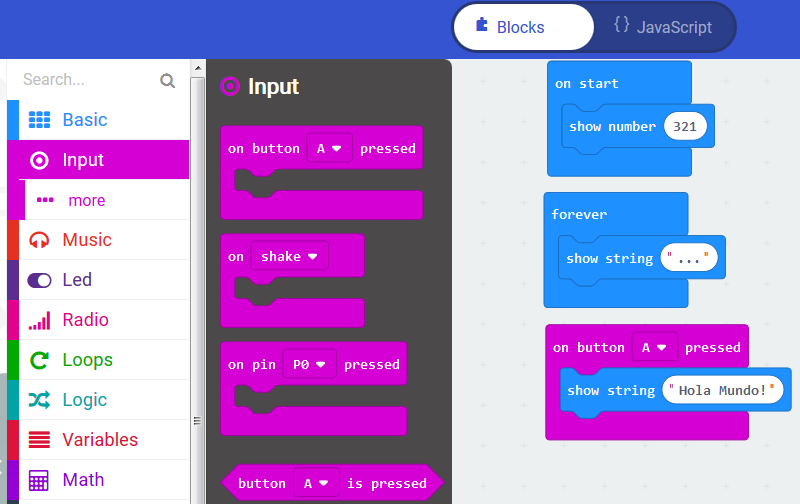Switch to the Blocks editor view

coord(523,27)
